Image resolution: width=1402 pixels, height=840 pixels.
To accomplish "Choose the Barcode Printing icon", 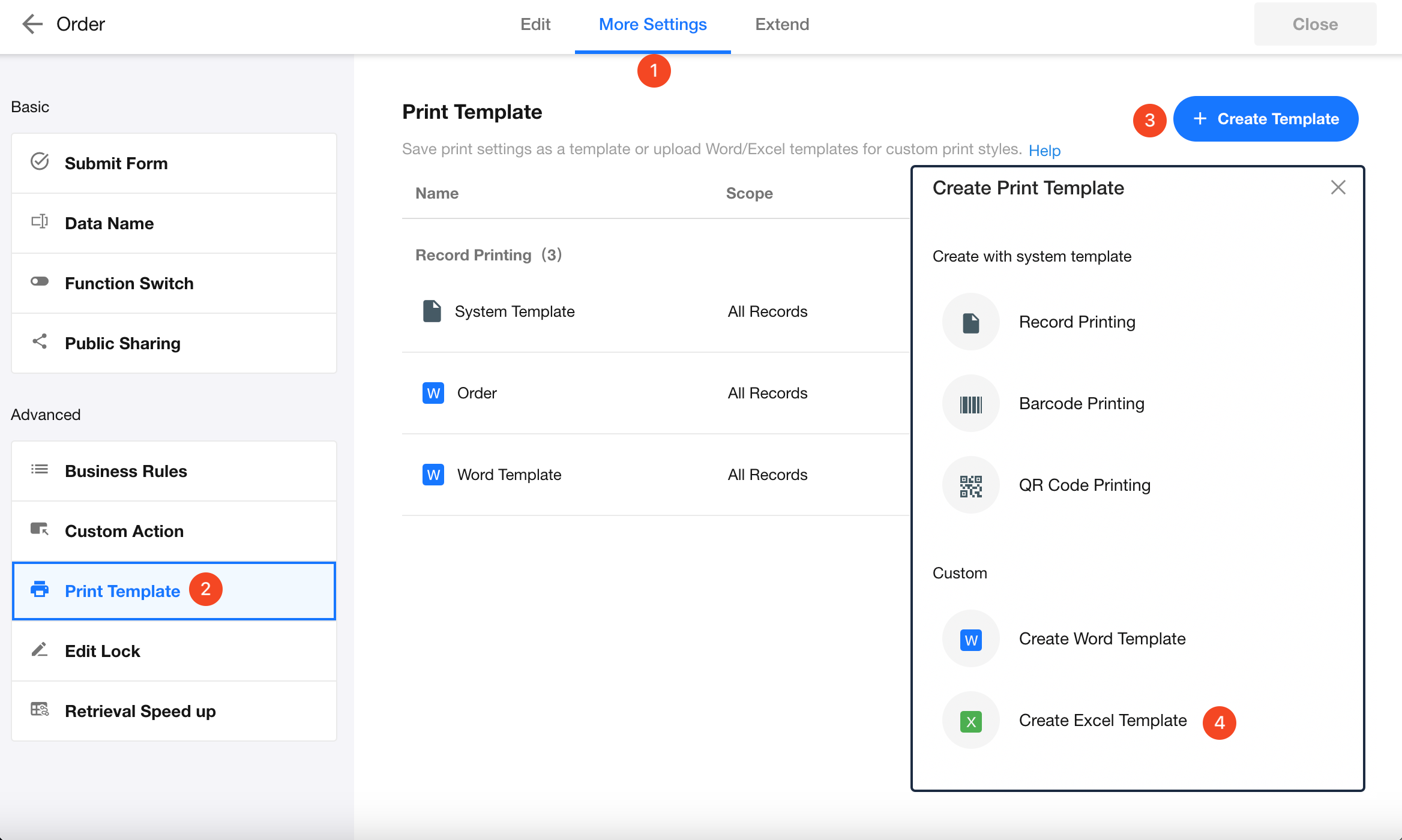I will (x=970, y=404).
